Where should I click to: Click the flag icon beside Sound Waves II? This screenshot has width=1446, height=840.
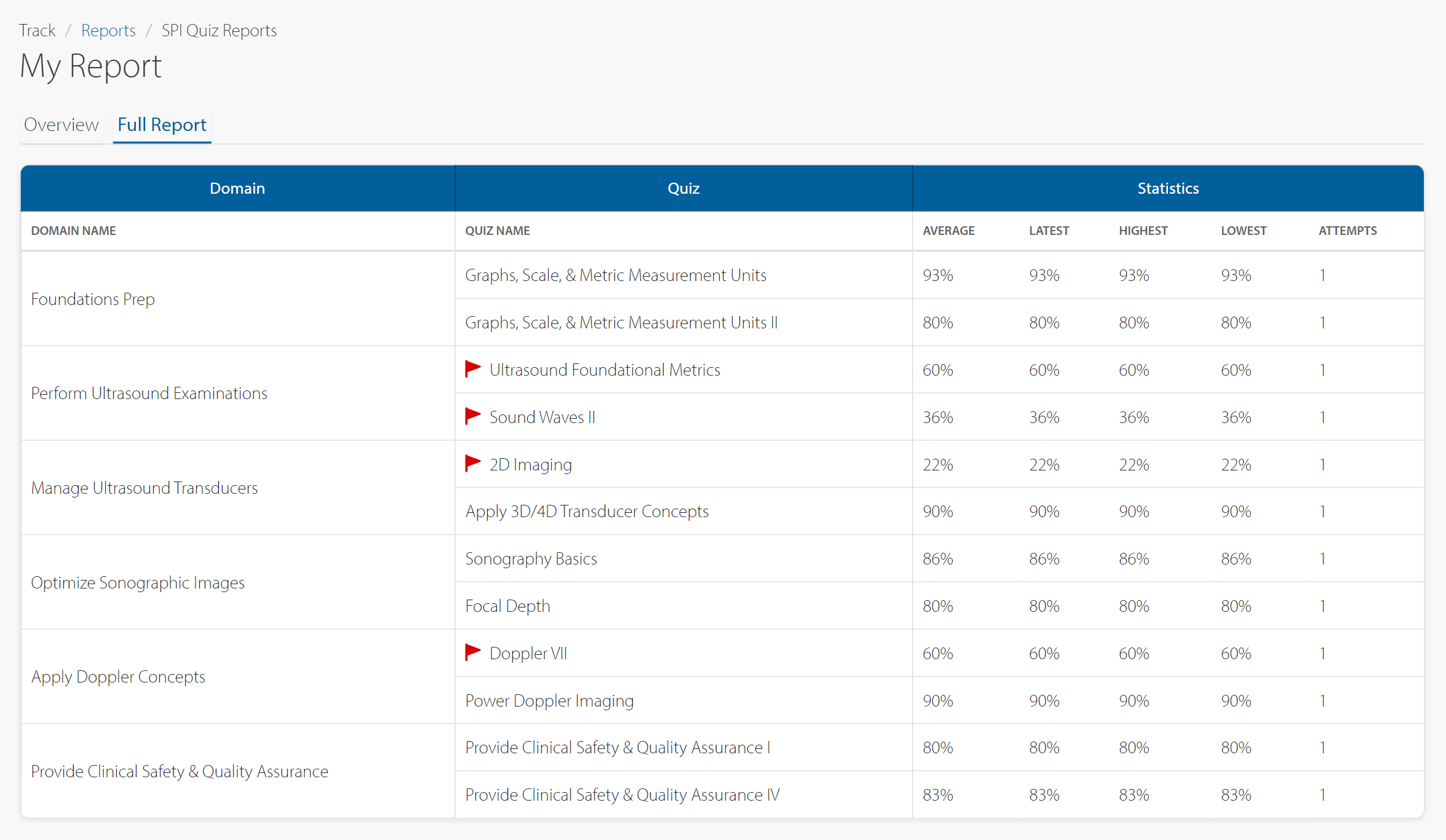(x=472, y=416)
